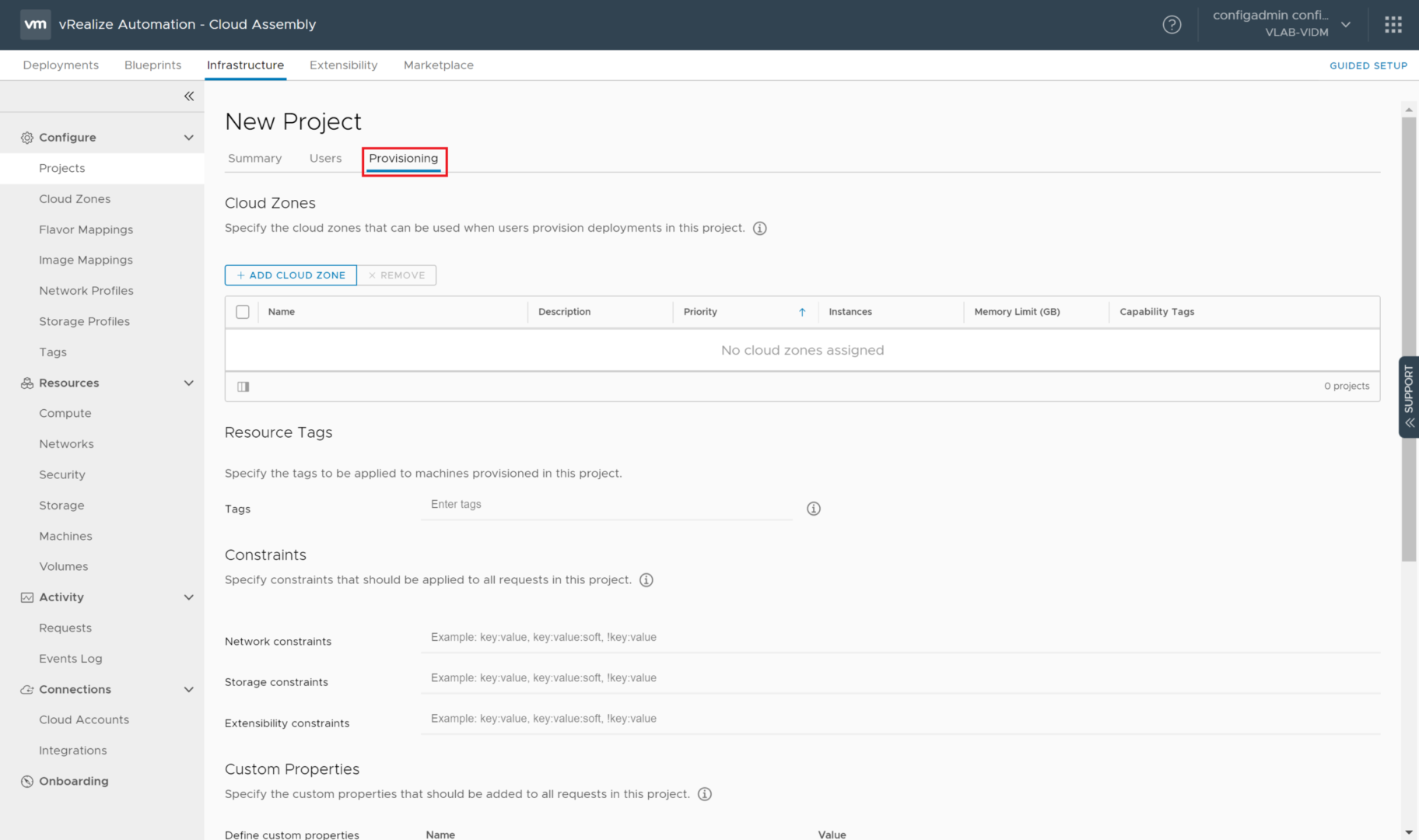Click the Activity section icon
Image resolution: width=1419 pixels, height=840 pixels.
(x=27, y=597)
